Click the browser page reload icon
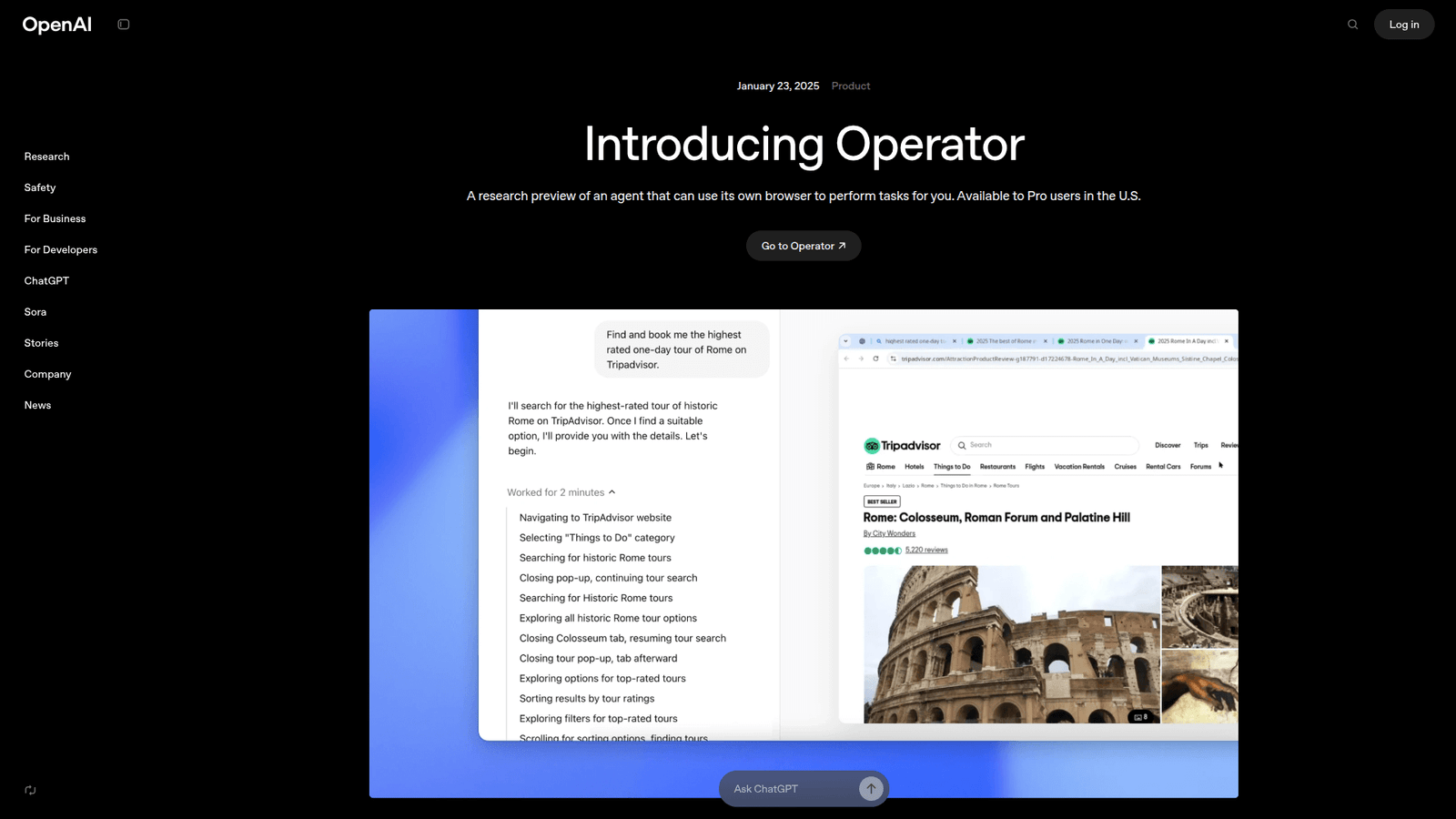This screenshot has width=1456, height=819. [875, 359]
